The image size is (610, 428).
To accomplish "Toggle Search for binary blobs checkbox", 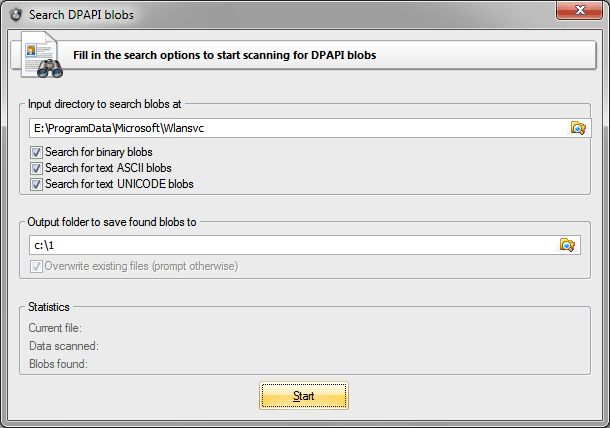I will pyautogui.click(x=36, y=152).
